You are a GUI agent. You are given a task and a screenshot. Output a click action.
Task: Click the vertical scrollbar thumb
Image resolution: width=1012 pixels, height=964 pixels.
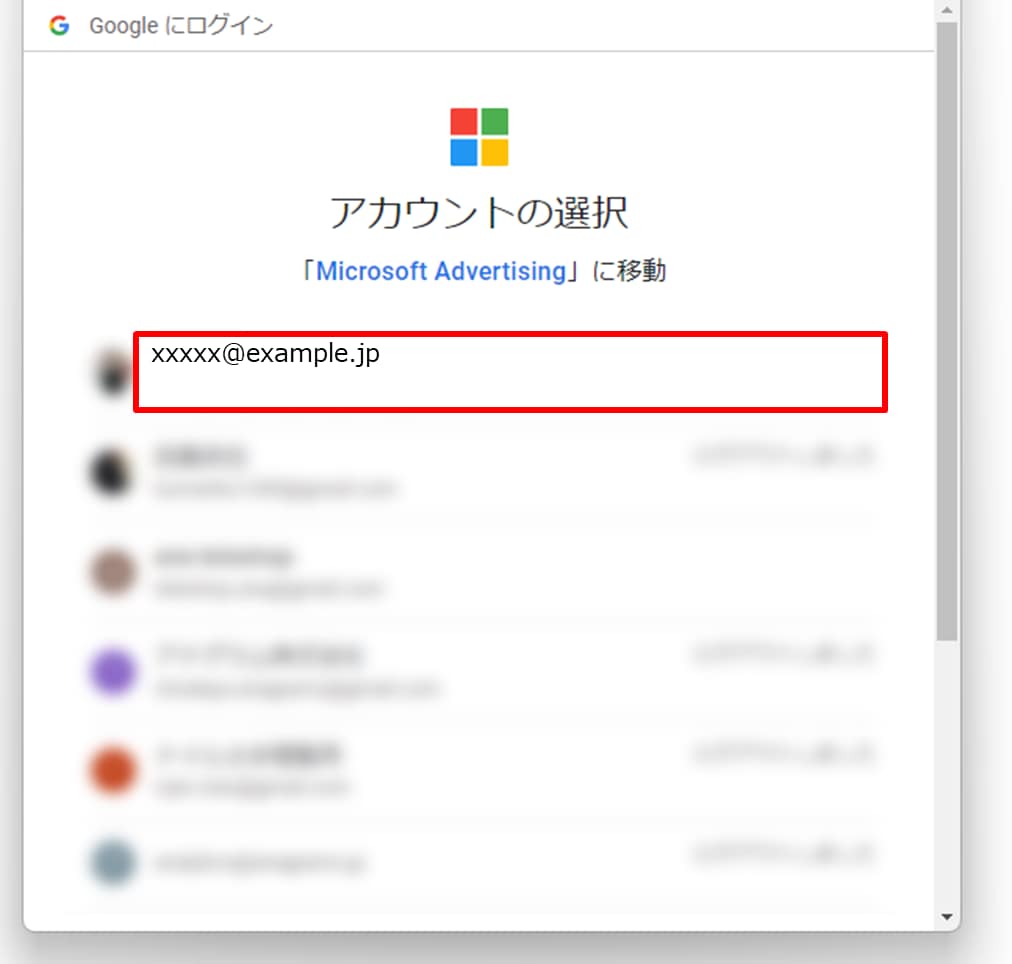[x=946, y=330]
